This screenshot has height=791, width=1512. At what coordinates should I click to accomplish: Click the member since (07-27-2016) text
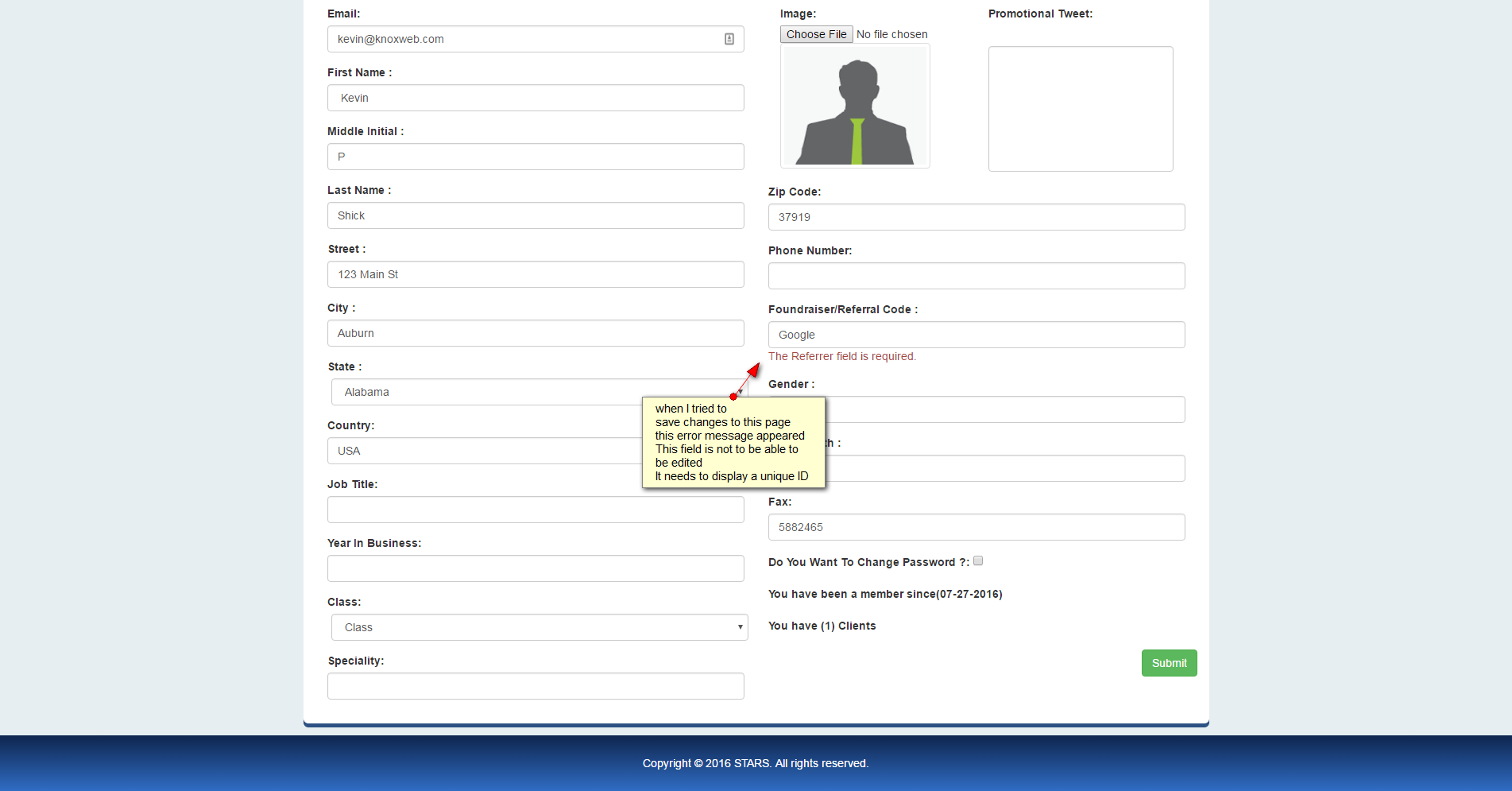pyautogui.click(x=885, y=594)
